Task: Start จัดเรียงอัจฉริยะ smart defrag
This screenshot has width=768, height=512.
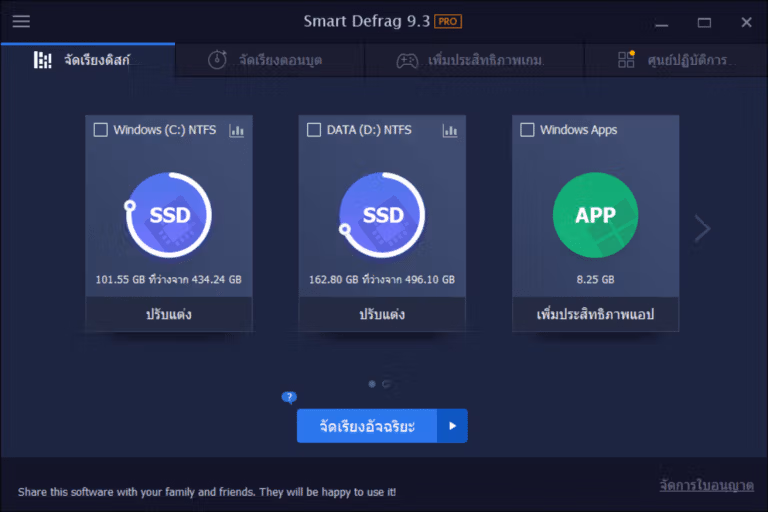Action: (x=367, y=426)
